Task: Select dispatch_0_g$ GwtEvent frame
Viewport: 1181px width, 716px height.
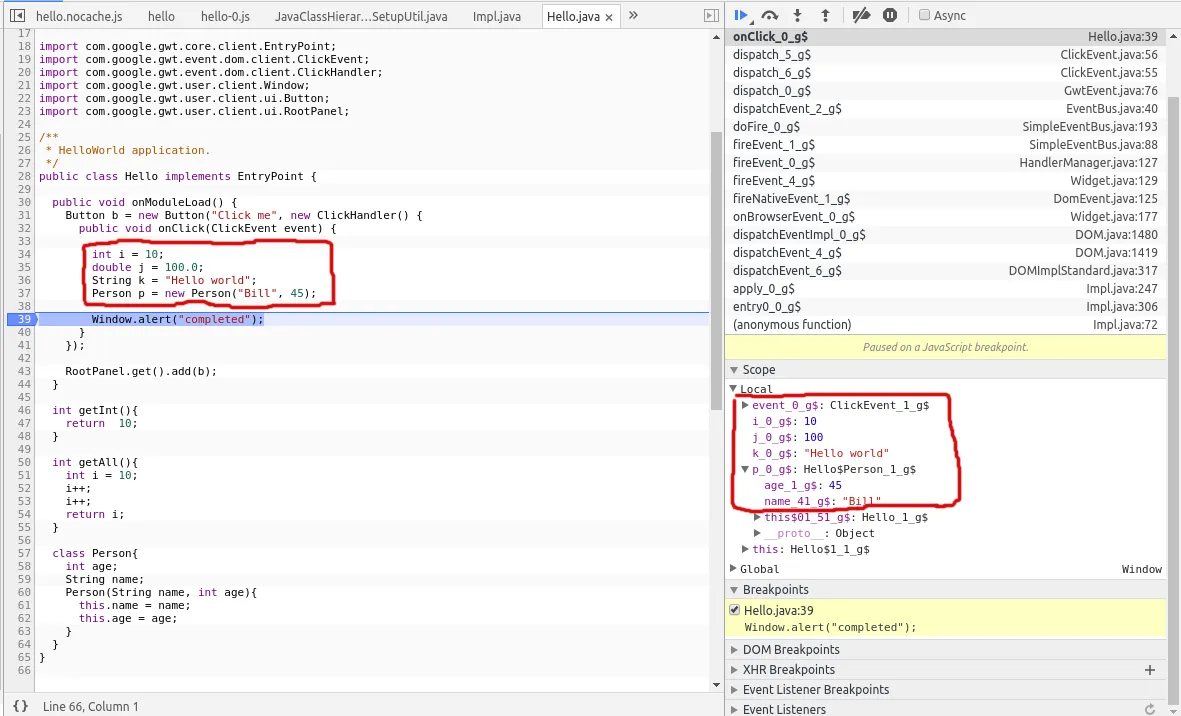Action: [947, 90]
